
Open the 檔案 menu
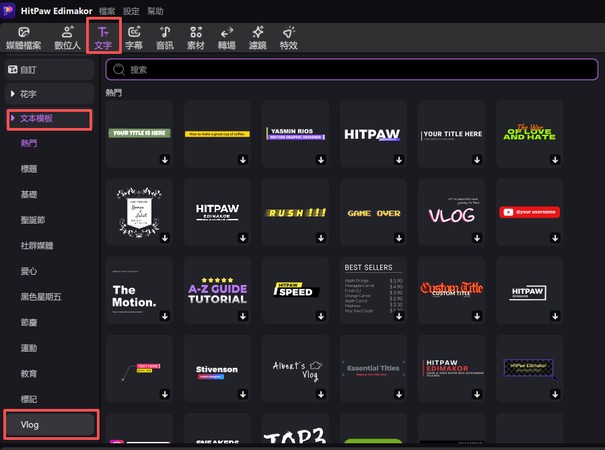[x=107, y=9]
